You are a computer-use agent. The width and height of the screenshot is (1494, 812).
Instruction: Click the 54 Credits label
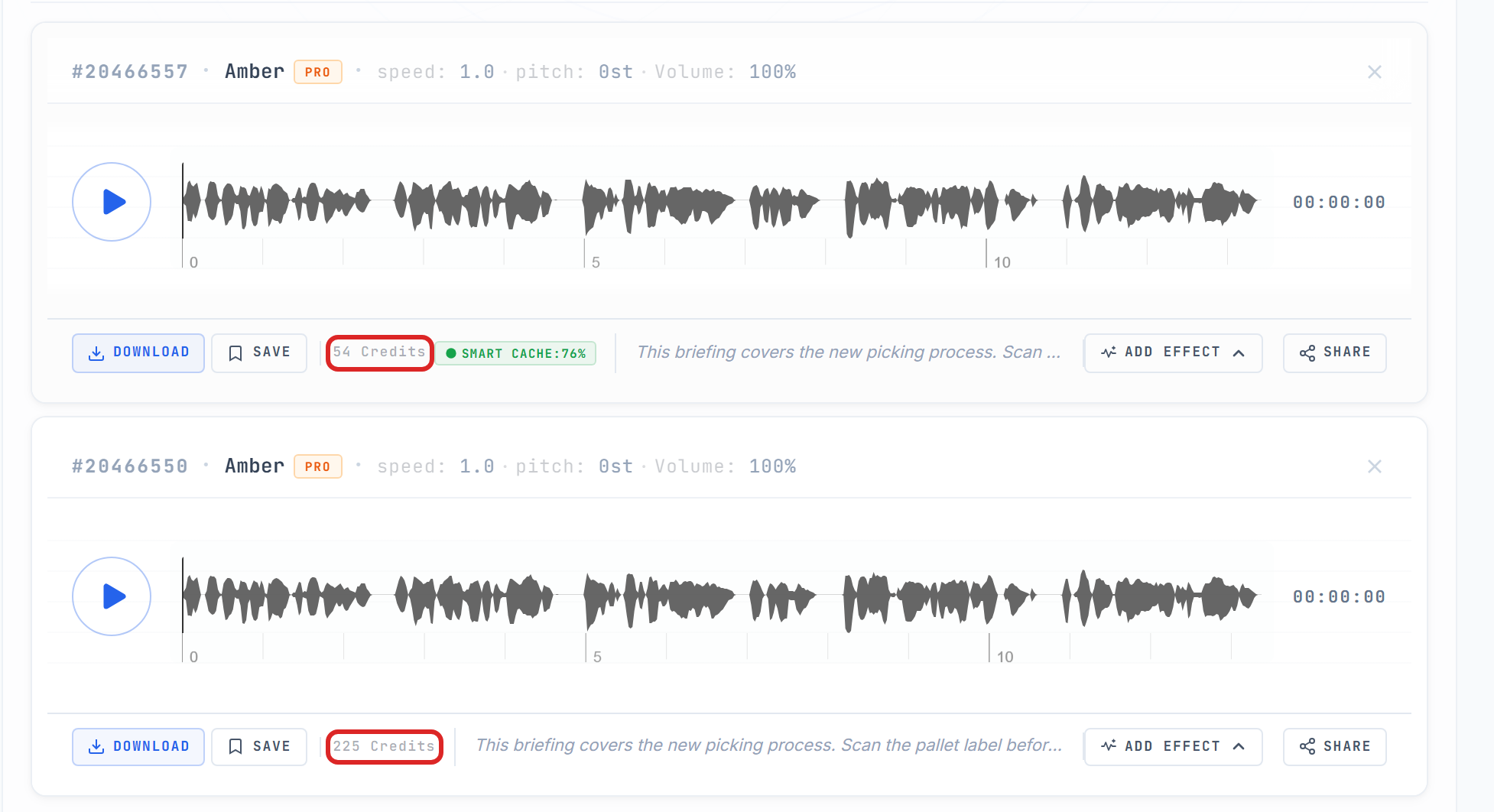tap(379, 352)
